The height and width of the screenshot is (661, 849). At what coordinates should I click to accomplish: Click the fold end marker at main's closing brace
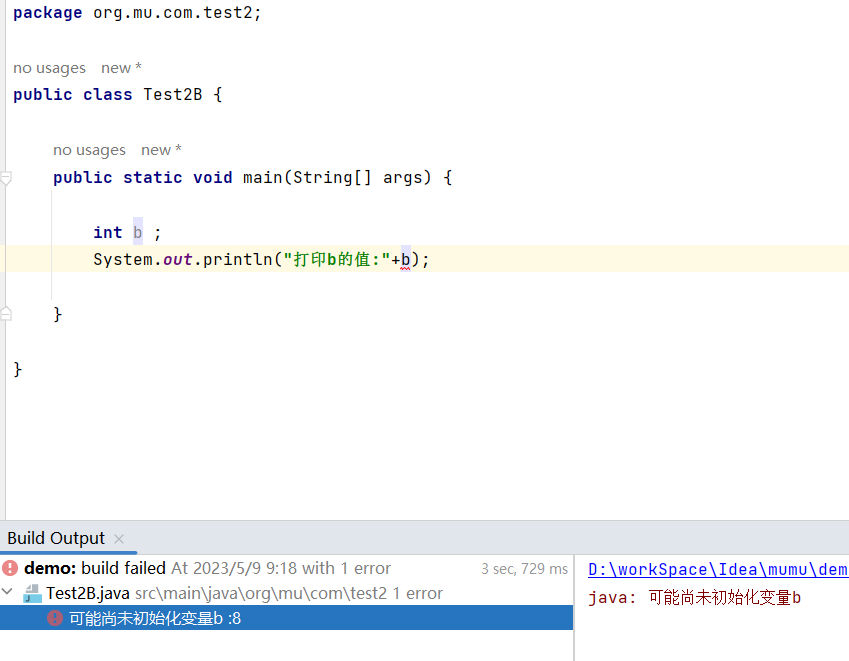click(6, 314)
